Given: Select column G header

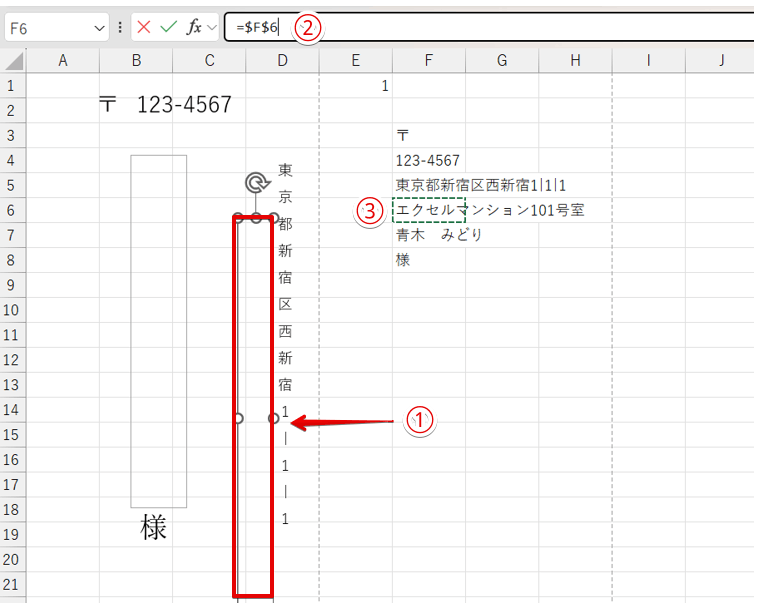Looking at the screenshot, I should point(502,61).
